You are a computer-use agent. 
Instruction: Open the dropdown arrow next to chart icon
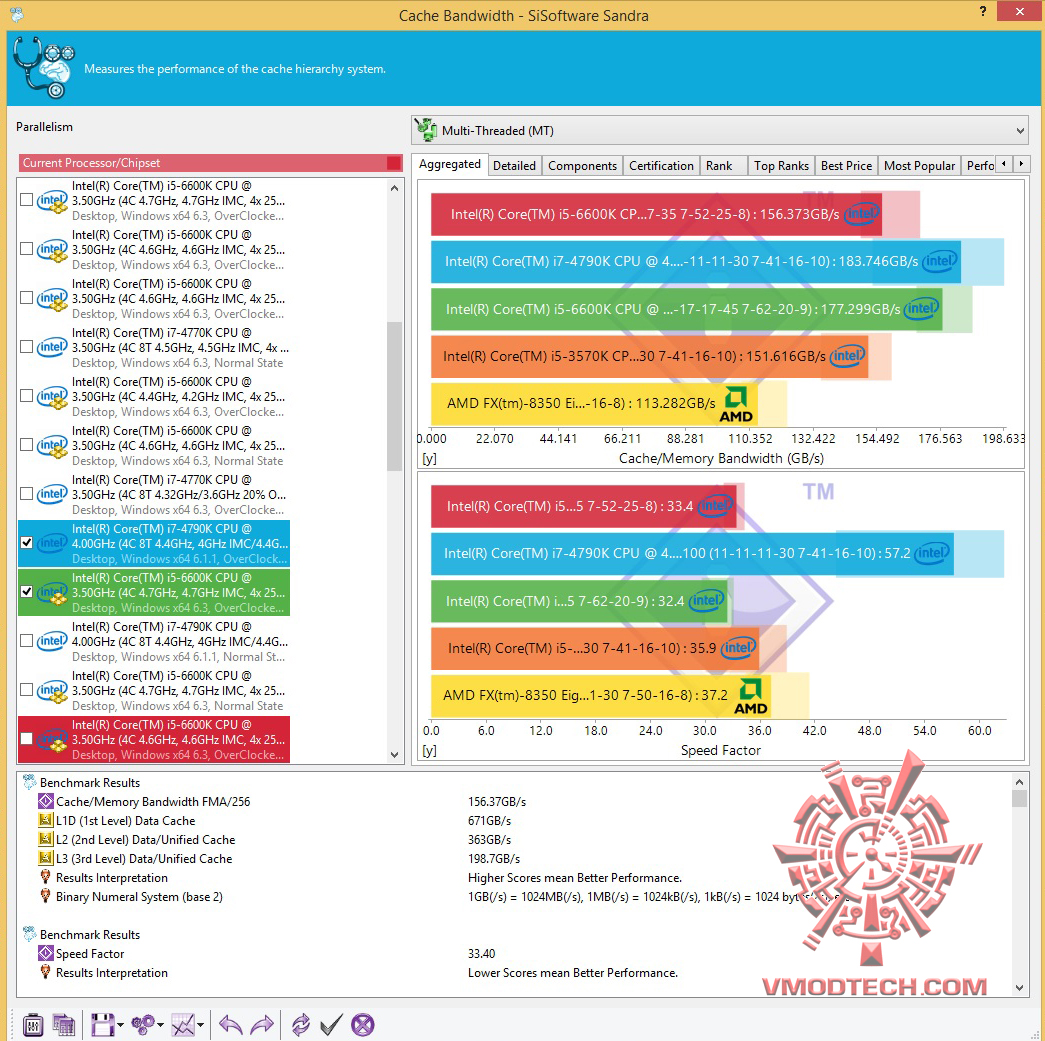pyautogui.click(x=201, y=1026)
